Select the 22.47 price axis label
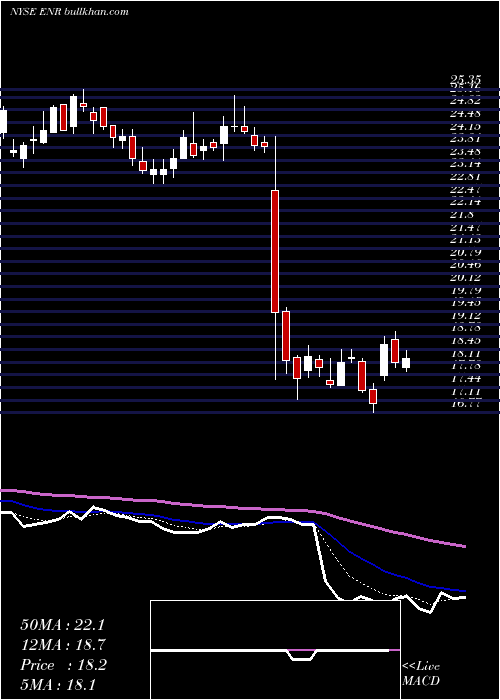Viewport: 500px width, 700px height. pyautogui.click(x=465, y=190)
